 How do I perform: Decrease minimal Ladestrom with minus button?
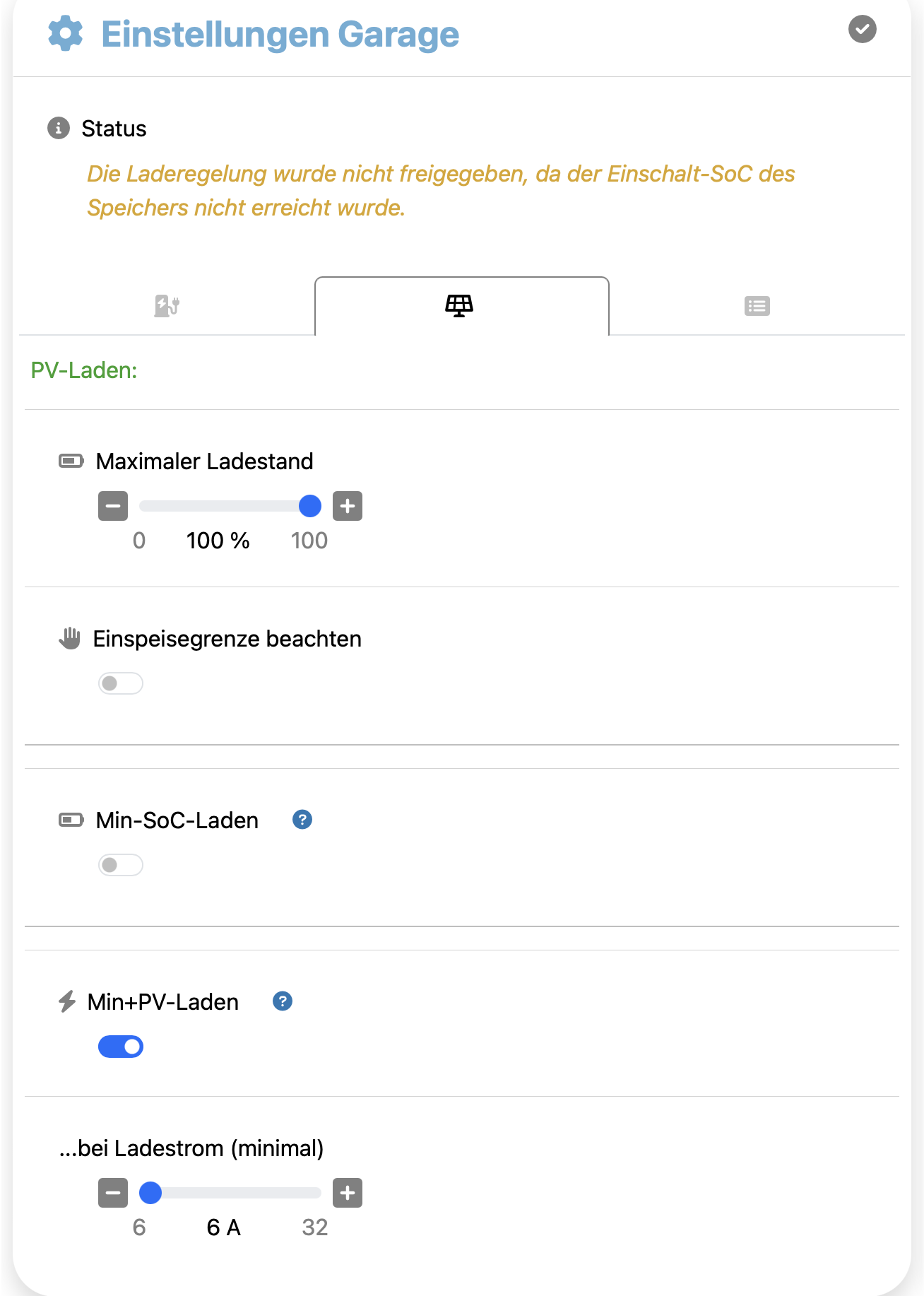(113, 1193)
